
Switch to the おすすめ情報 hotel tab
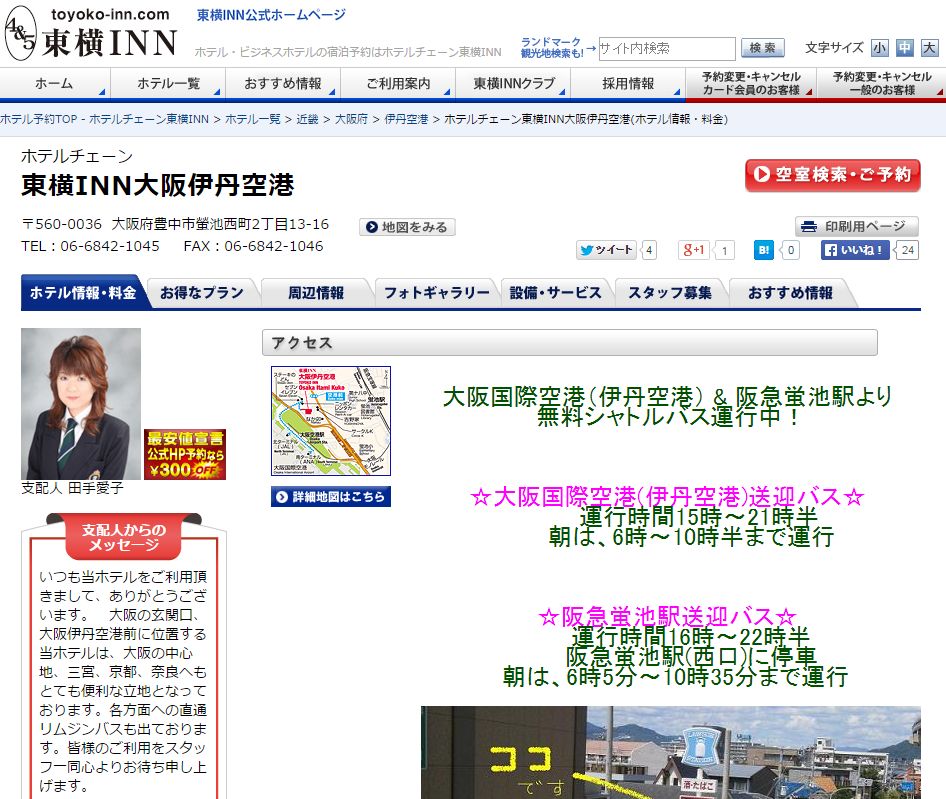(x=790, y=293)
